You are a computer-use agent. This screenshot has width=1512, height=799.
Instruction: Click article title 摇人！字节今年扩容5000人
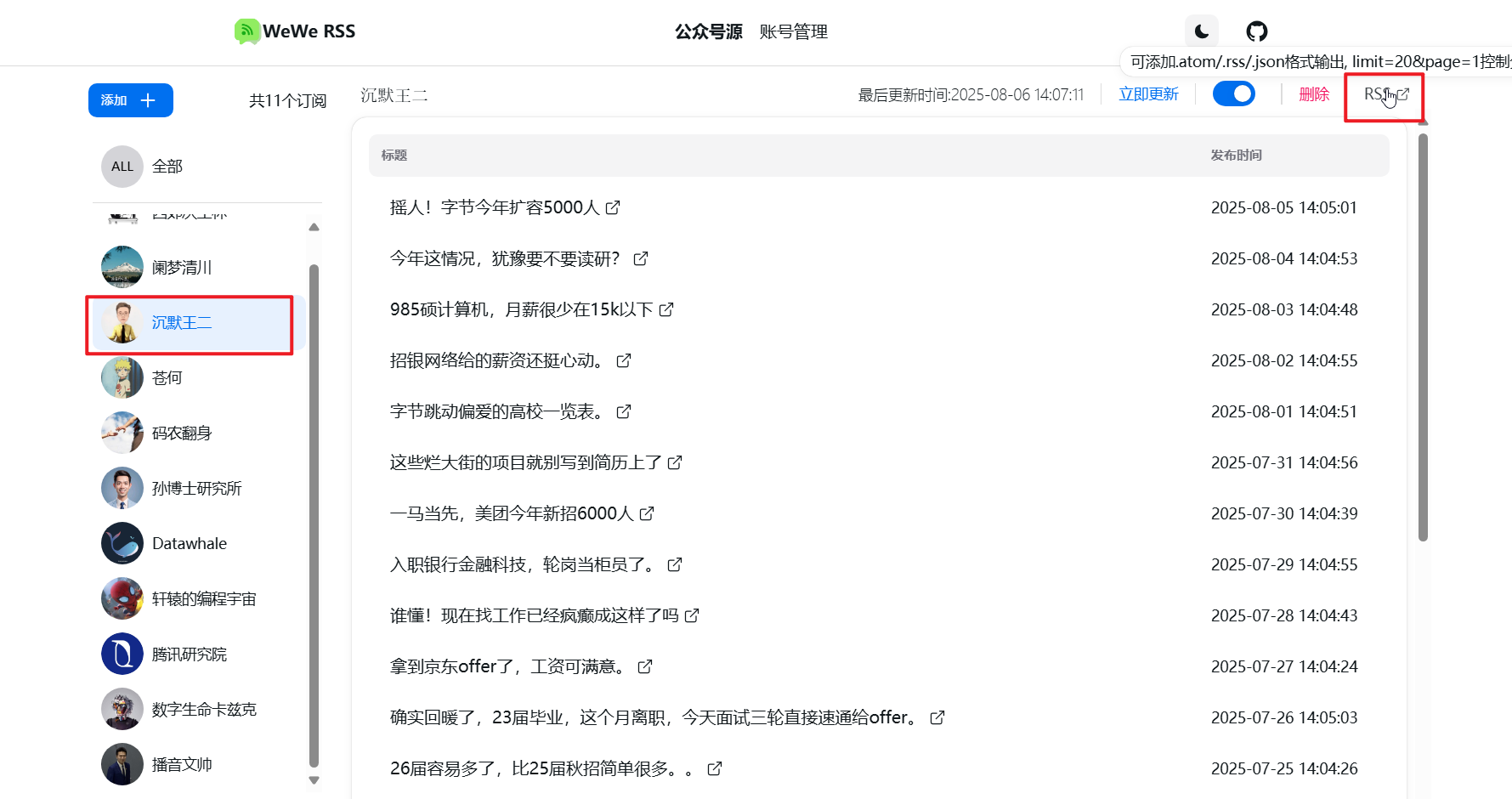pos(495,207)
